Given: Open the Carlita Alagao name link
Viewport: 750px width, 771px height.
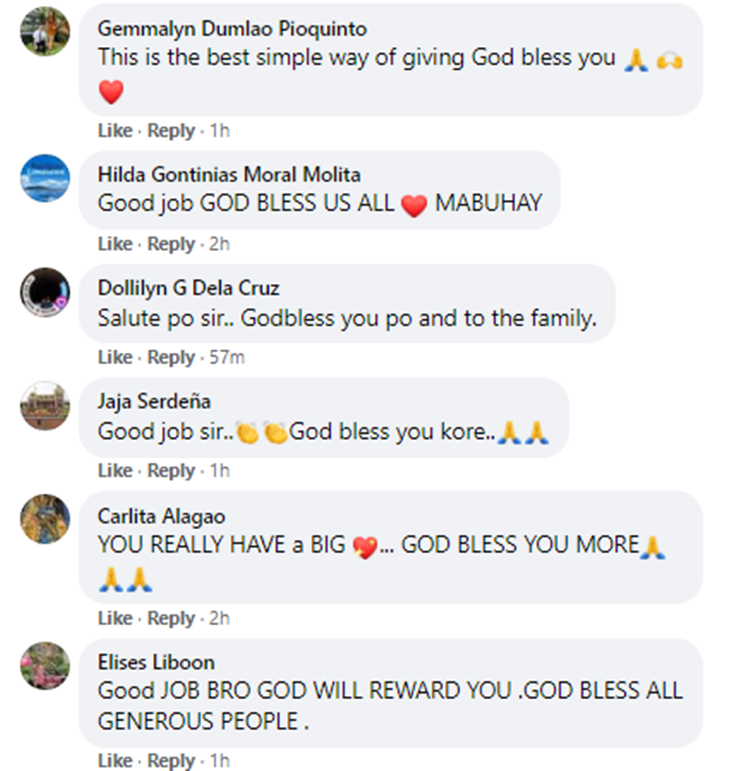Looking at the screenshot, I should (x=161, y=516).
